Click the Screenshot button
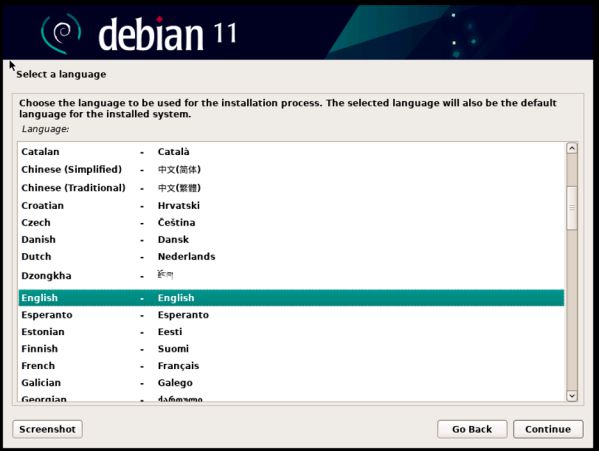The height and width of the screenshot is (451, 599). pos(47,429)
